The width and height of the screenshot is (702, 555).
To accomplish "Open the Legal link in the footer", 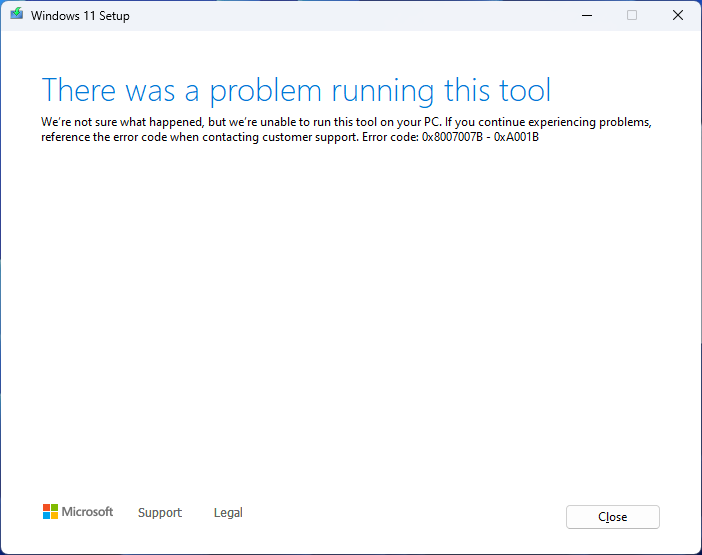I will (x=228, y=513).
